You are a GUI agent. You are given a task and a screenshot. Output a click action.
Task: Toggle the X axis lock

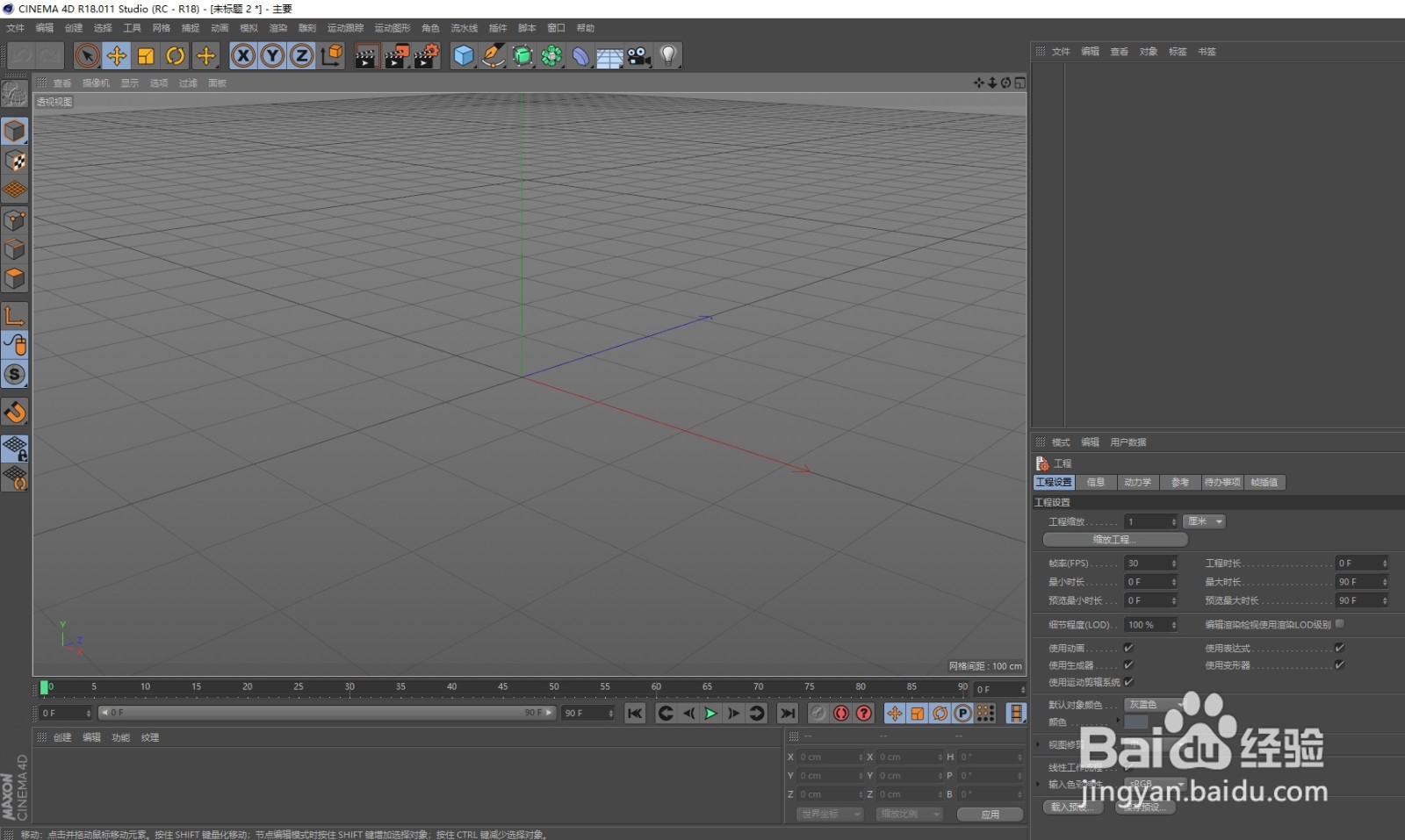243,56
